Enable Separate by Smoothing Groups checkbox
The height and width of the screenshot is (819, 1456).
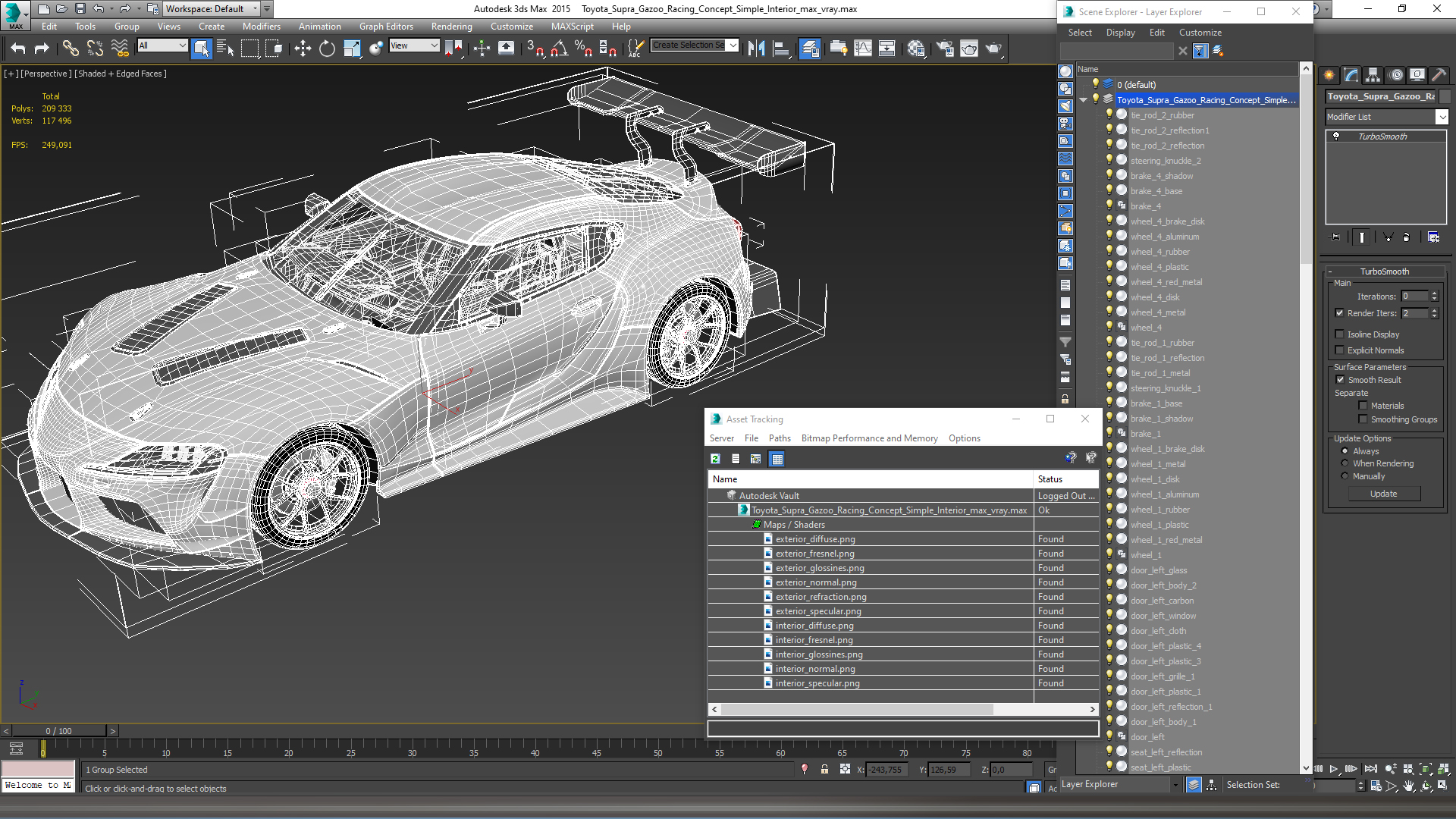tap(1363, 419)
